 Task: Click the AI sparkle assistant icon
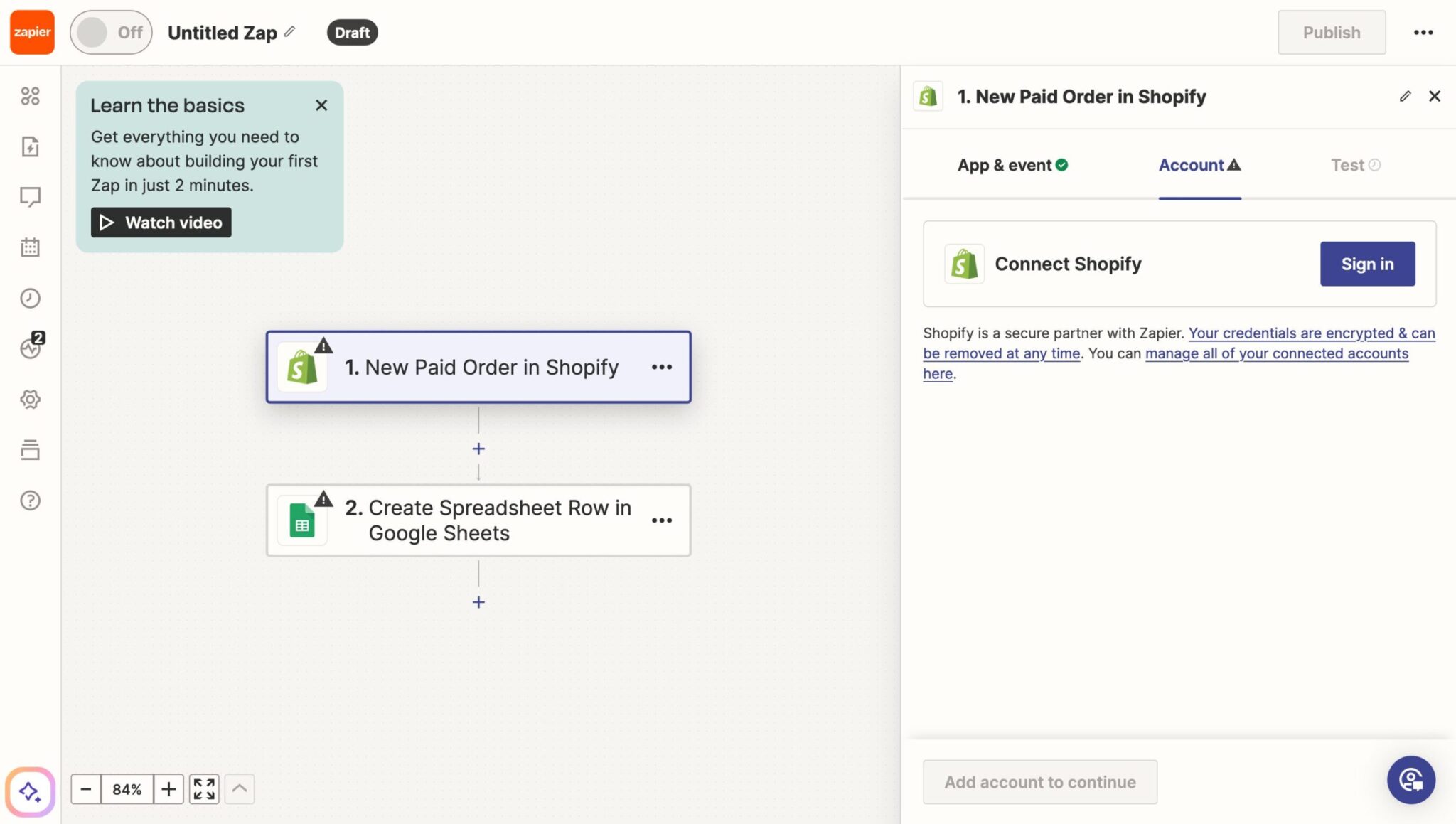coord(30,791)
